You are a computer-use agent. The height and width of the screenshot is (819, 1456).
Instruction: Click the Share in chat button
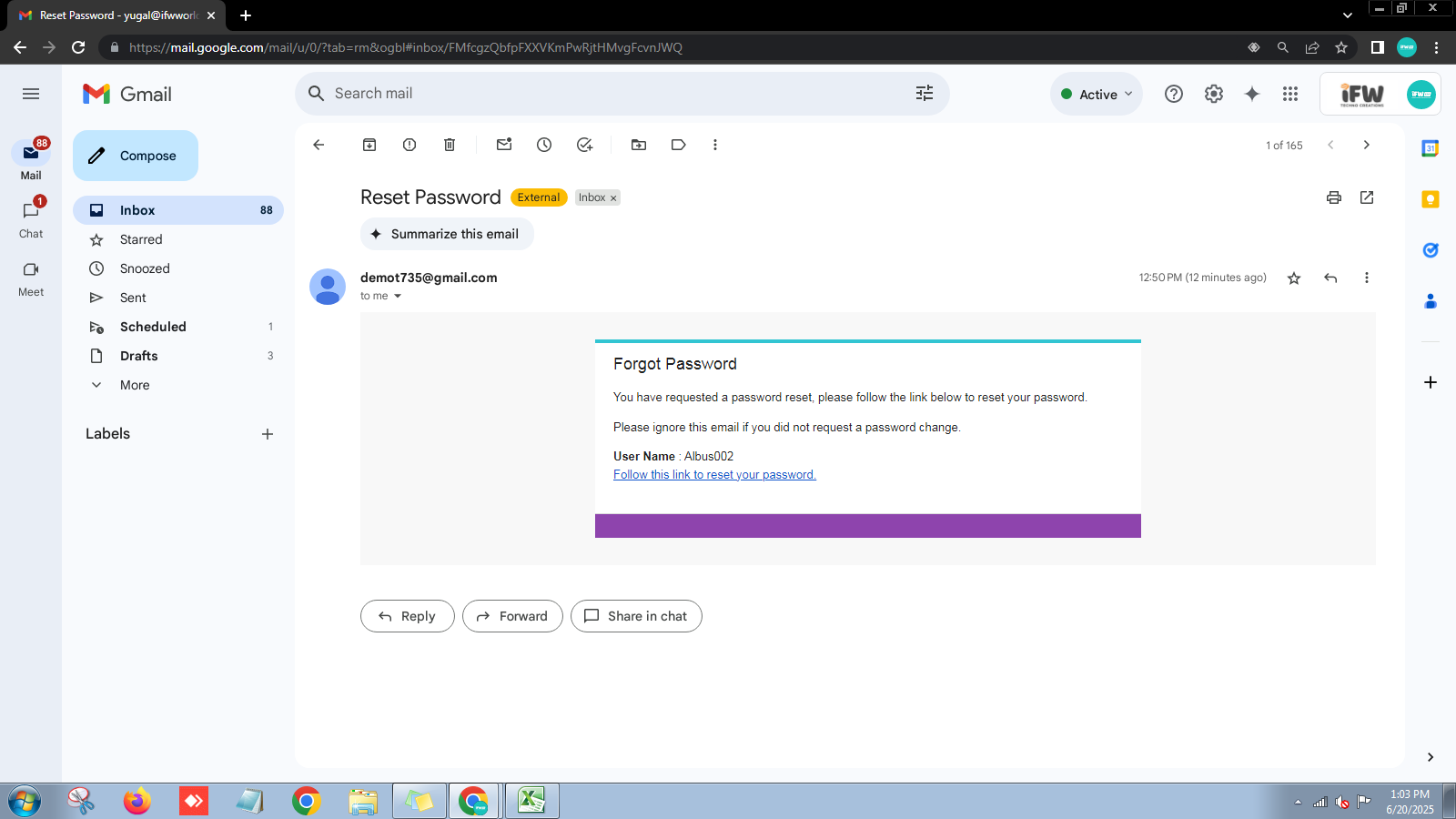[x=636, y=616]
